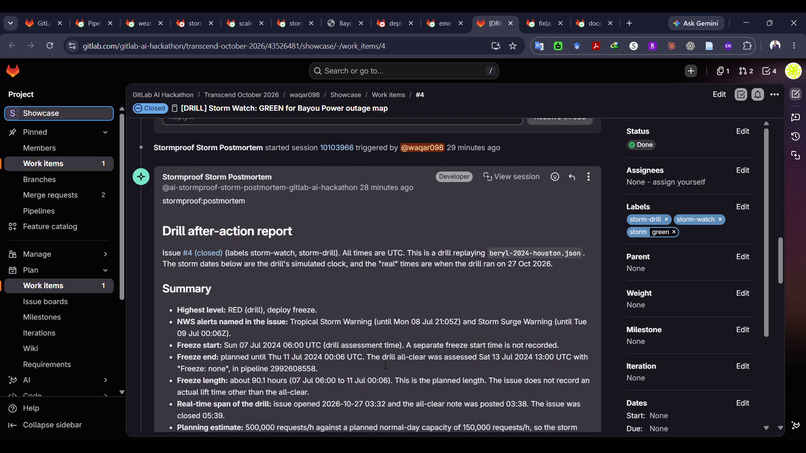Click the install app icon in address bar

496,46
